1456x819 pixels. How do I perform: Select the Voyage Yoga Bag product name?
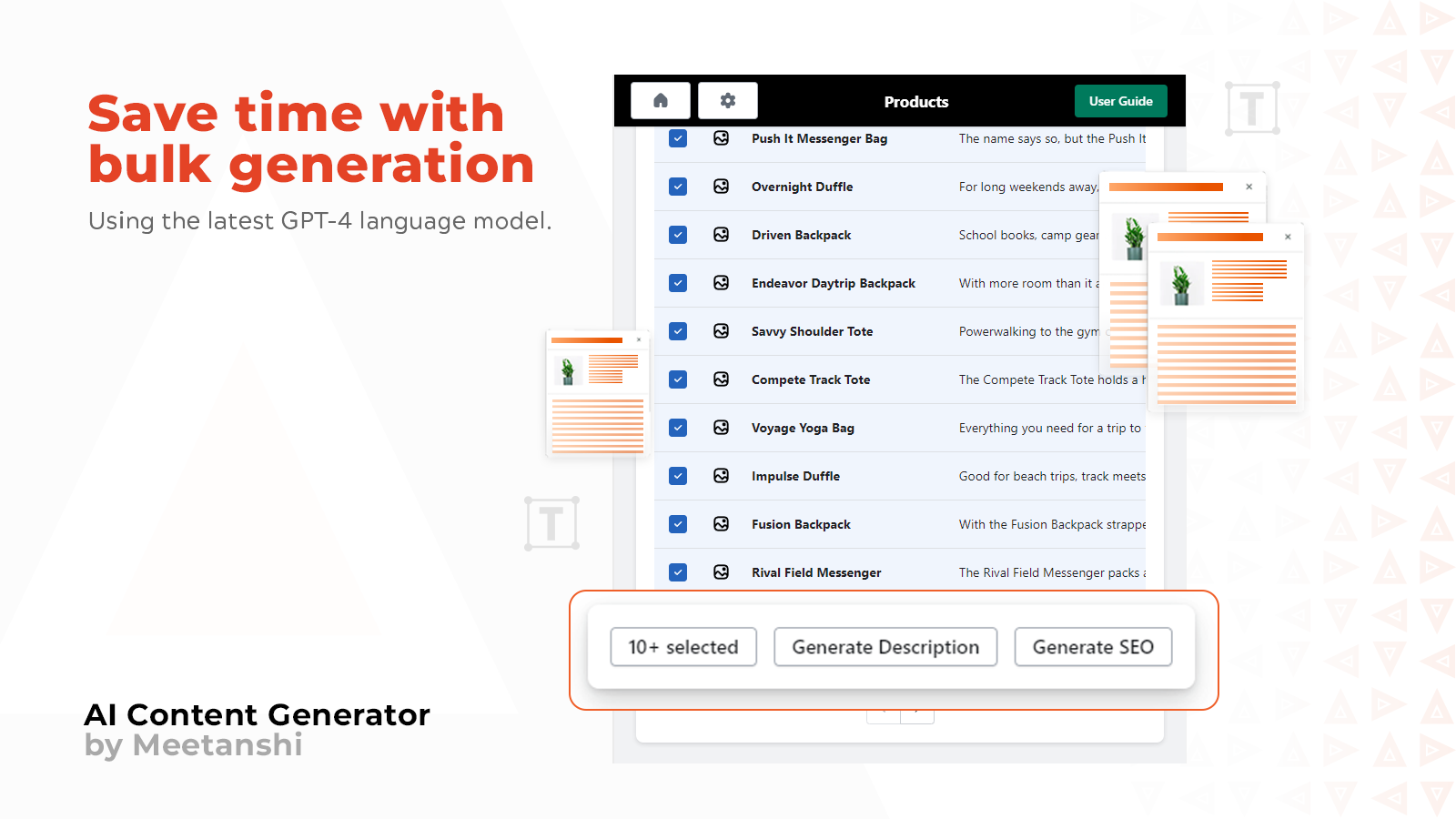coord(803,428)
